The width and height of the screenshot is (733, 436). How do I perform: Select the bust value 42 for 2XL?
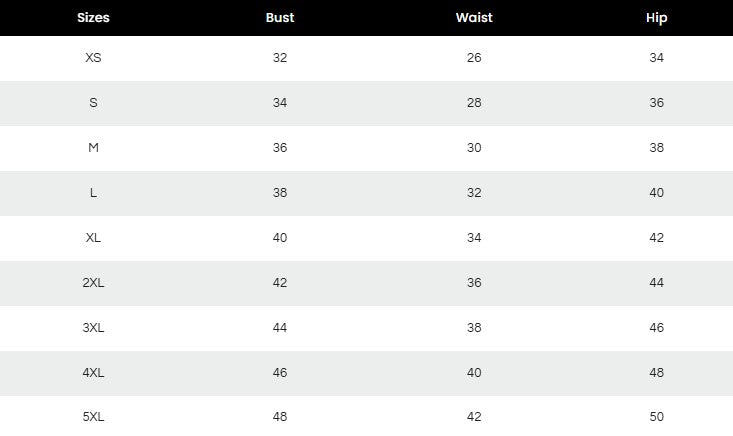pos(280,283)
